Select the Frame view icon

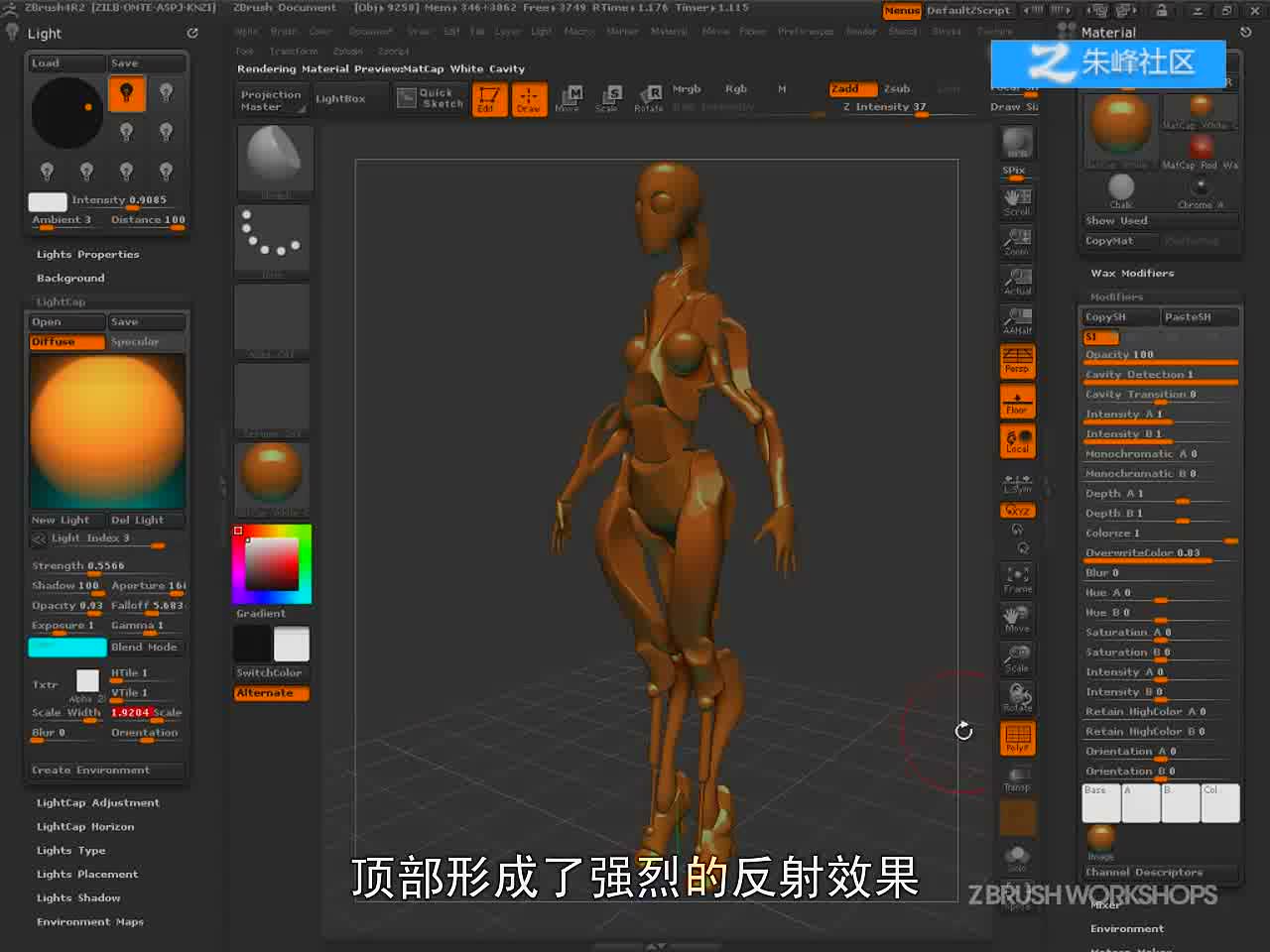(x=1017, y=579)
